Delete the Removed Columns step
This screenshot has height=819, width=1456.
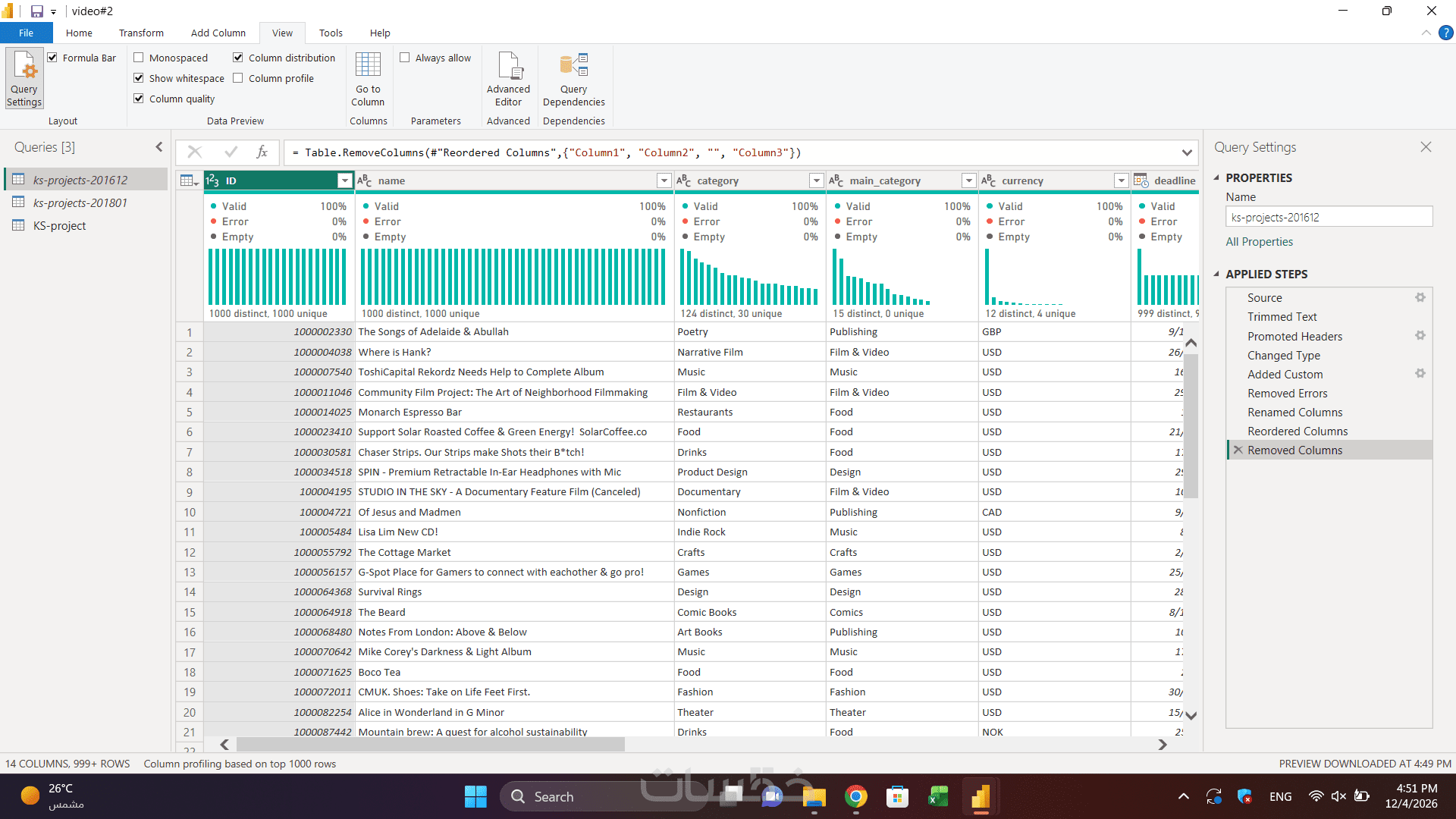[1238, 450]
